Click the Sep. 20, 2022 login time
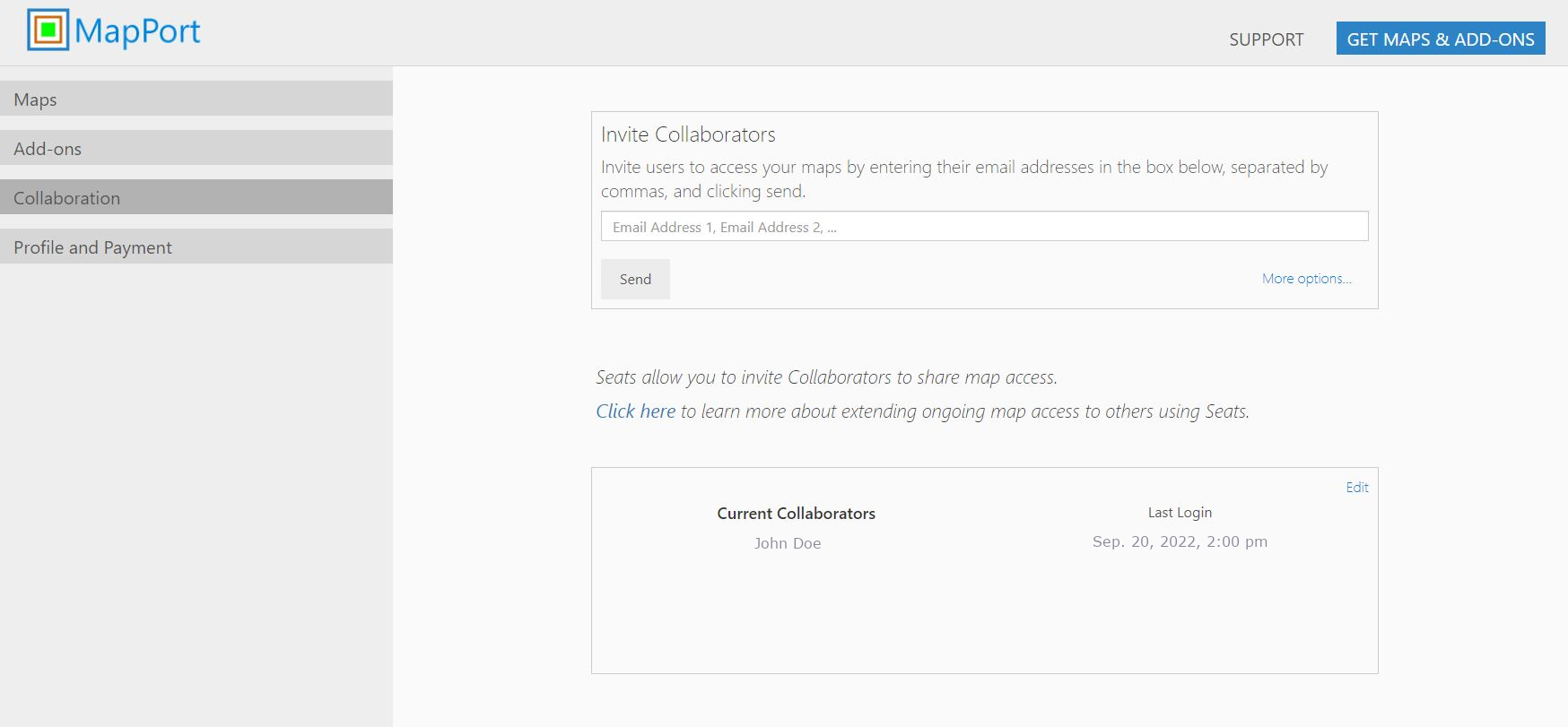This screenshot has height=727, width=1568. point(1180,541)
